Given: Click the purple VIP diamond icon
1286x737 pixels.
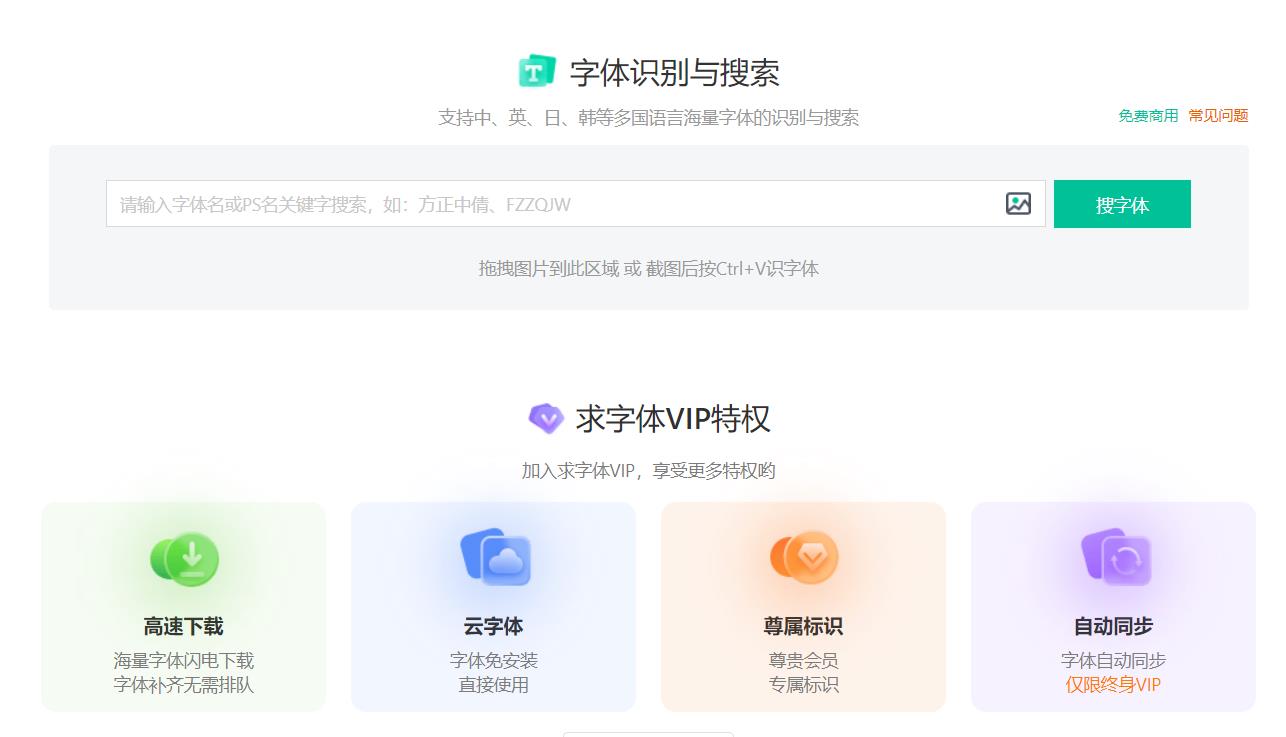Looking at the screenshot, I should [545, 418].
